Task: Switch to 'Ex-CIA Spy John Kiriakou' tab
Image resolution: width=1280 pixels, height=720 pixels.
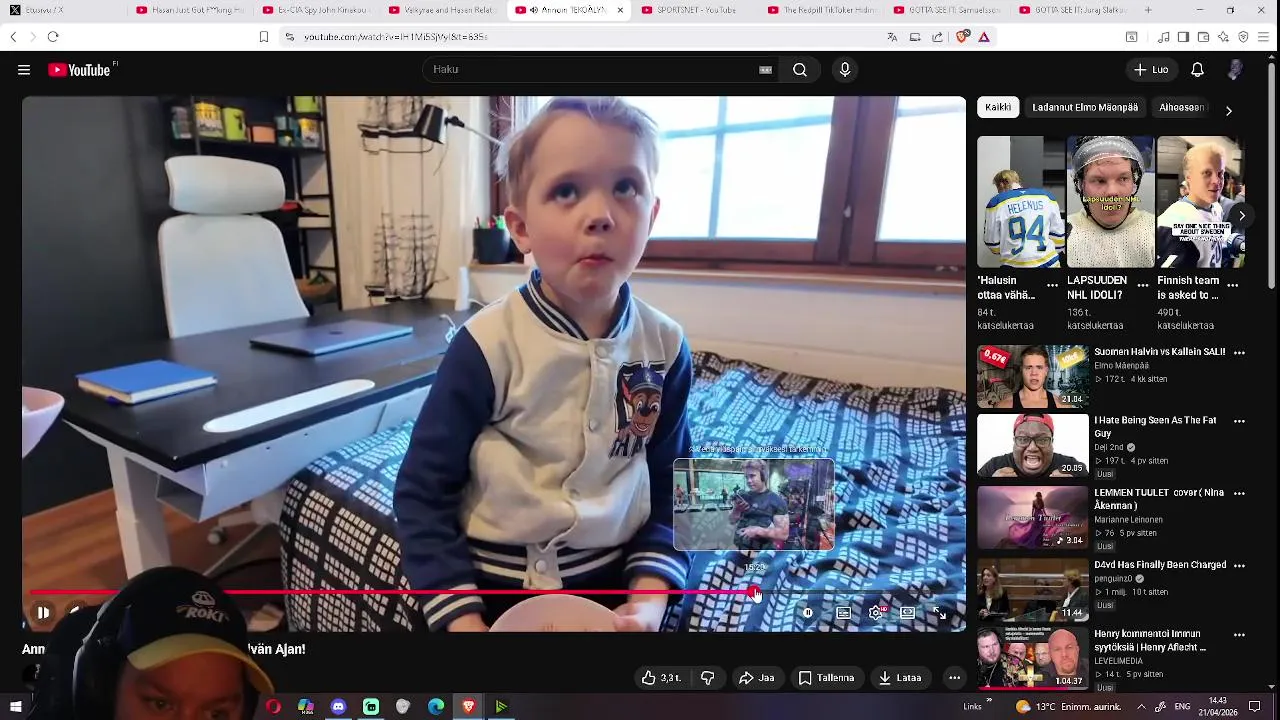Action: pos(316,10)
